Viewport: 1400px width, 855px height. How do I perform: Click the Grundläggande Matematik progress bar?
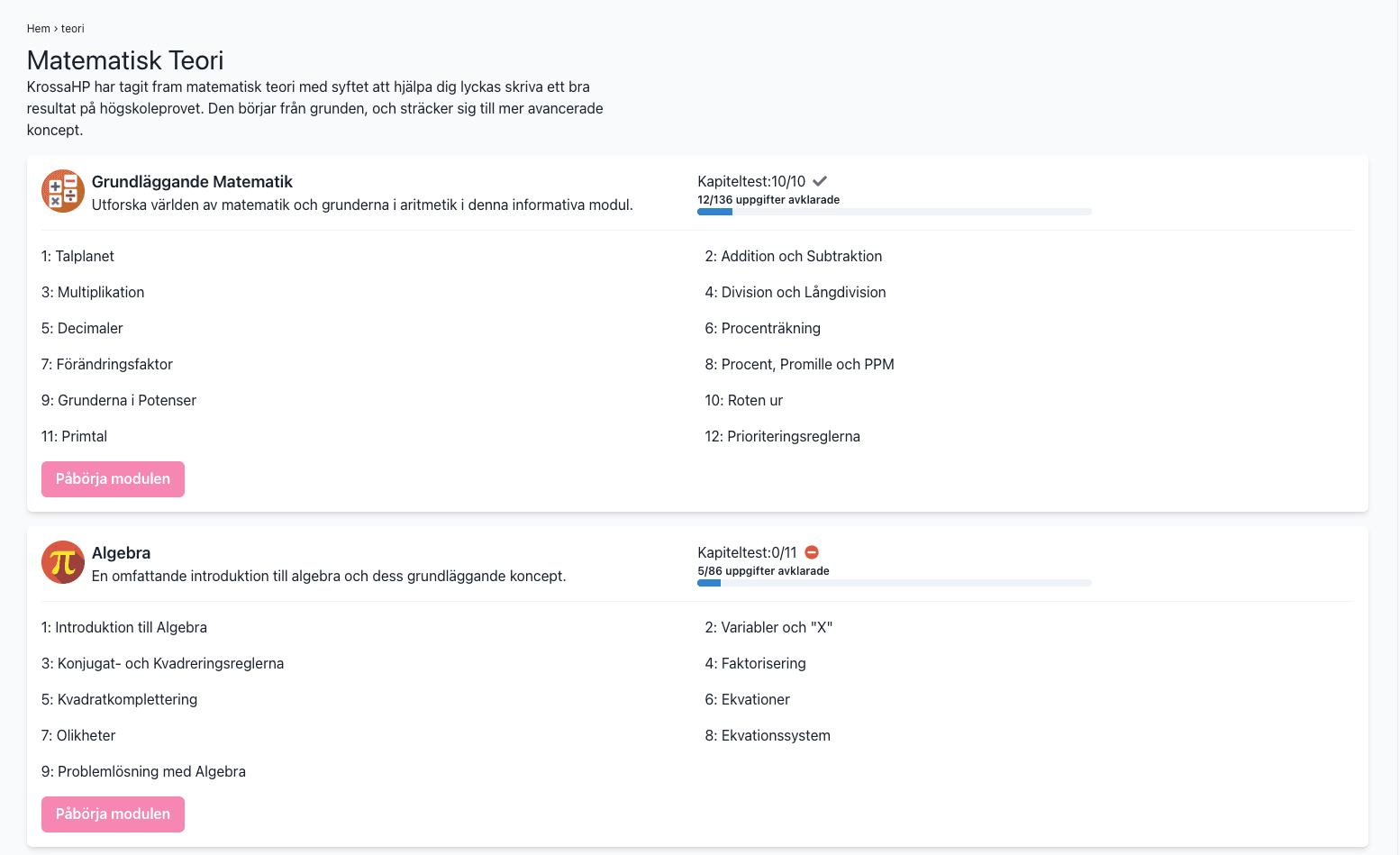[894, 212]
